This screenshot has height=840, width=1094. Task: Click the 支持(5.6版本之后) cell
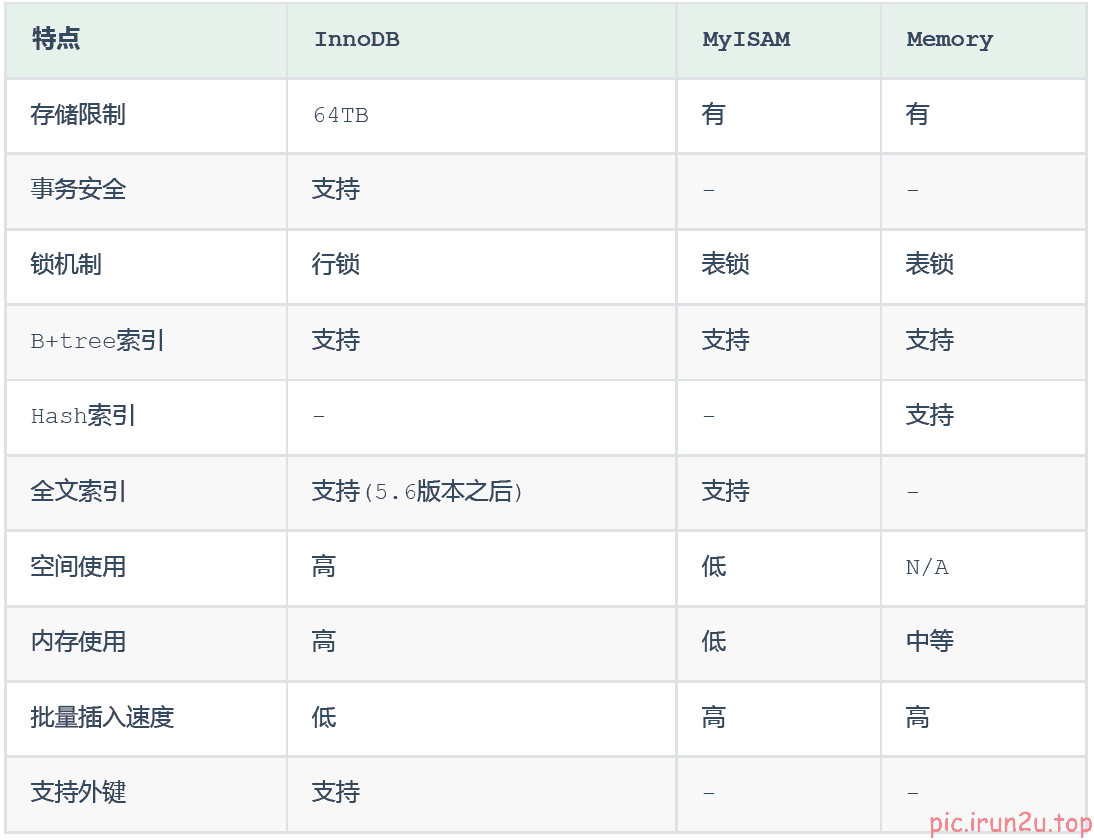418,492
